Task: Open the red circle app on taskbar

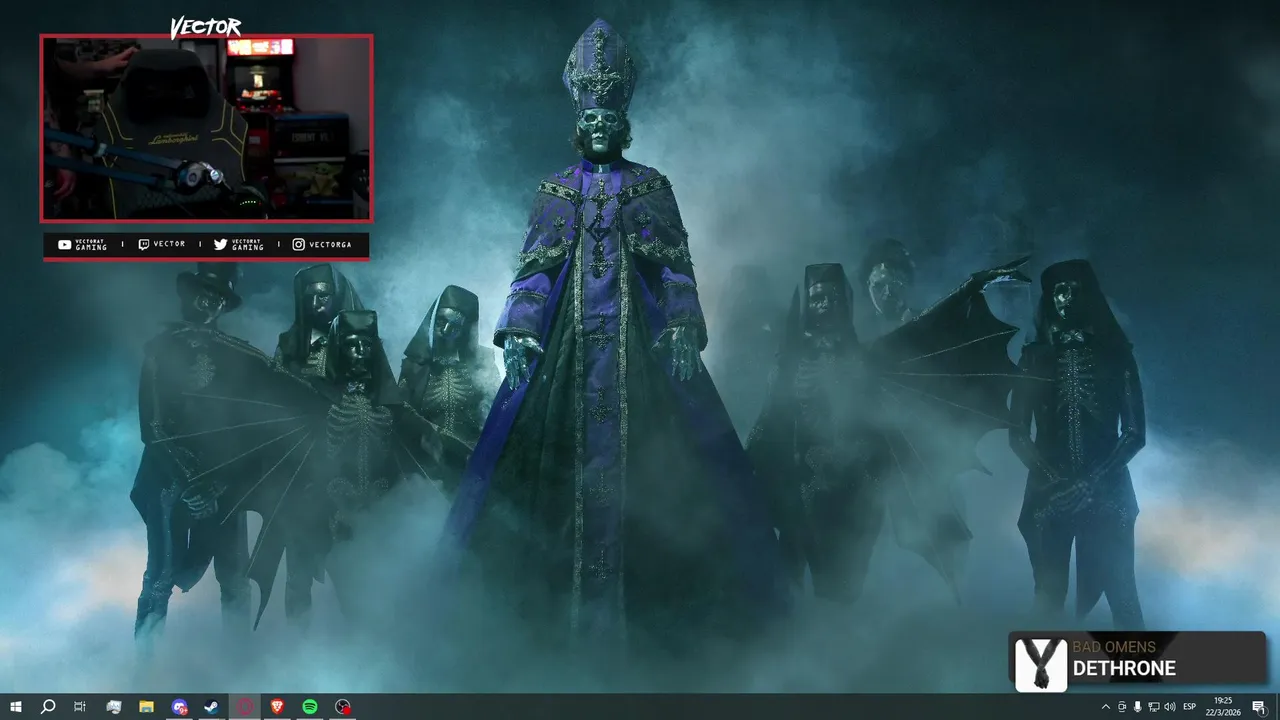Action: pos(245,707)
